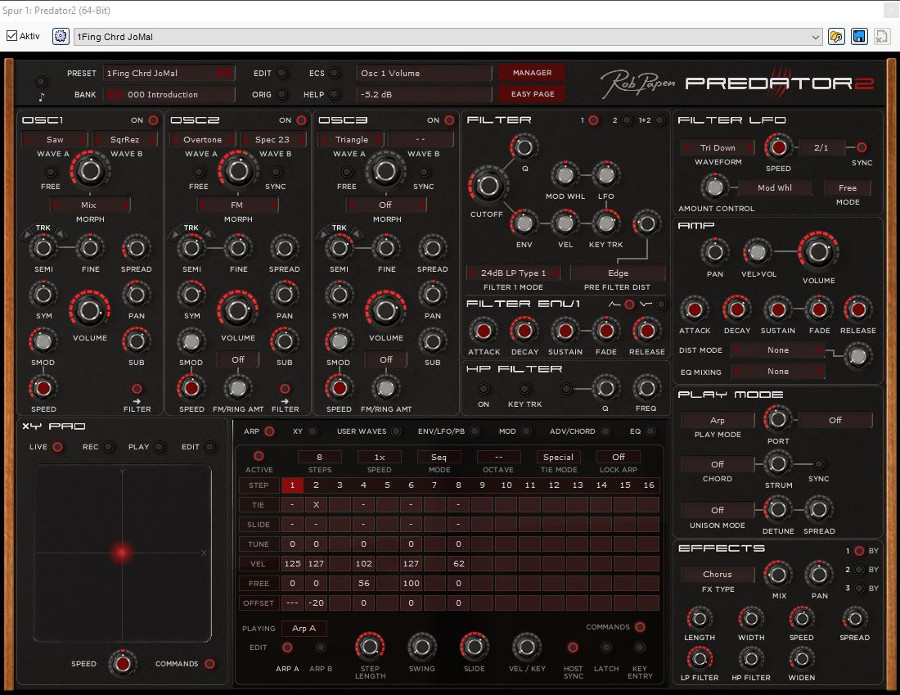Open Pre Filter Dist Edge selector
This screenshot has width=900, height=695.
point(618,273)
